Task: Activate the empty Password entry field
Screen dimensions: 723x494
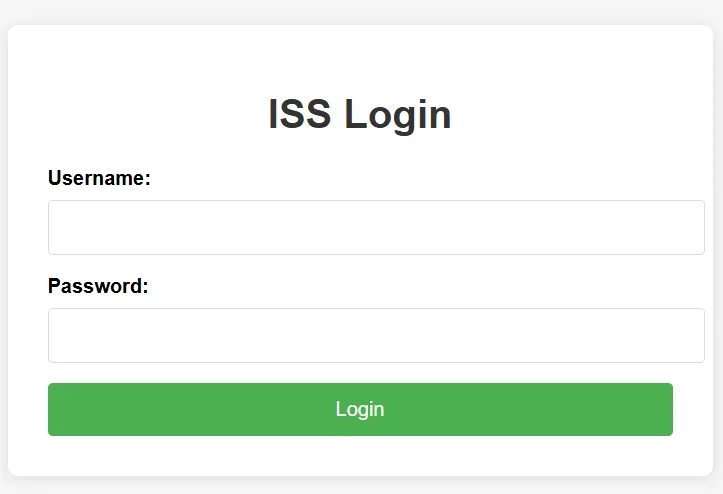Action: (376, 335)
